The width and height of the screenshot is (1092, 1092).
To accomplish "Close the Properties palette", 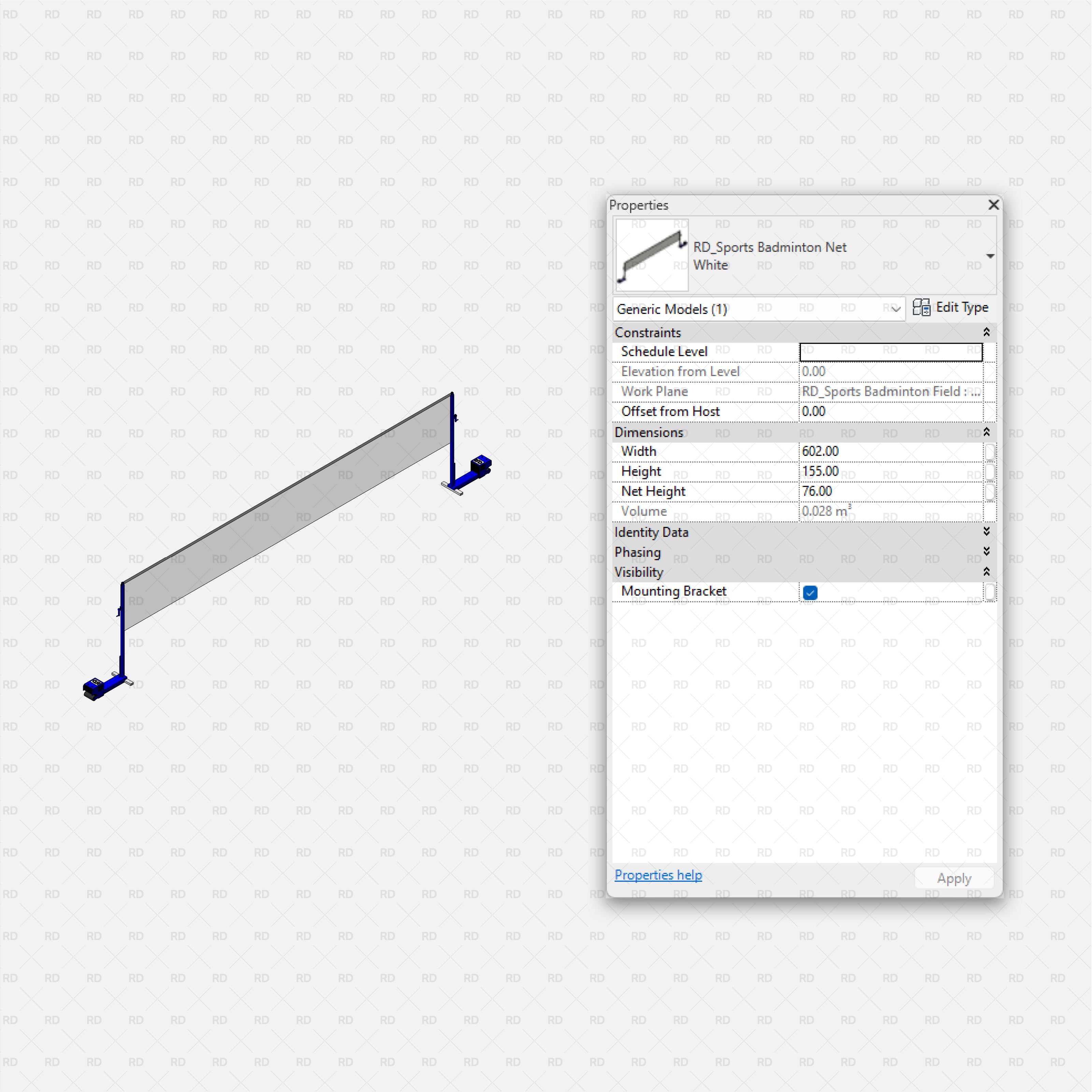I will tap(994, 205).
